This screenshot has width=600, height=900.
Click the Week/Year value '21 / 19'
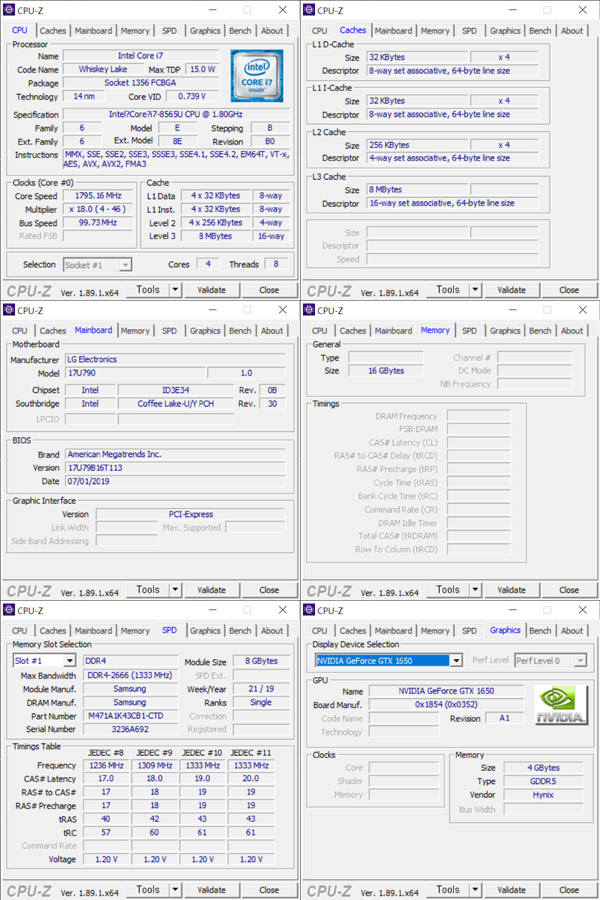261,689
